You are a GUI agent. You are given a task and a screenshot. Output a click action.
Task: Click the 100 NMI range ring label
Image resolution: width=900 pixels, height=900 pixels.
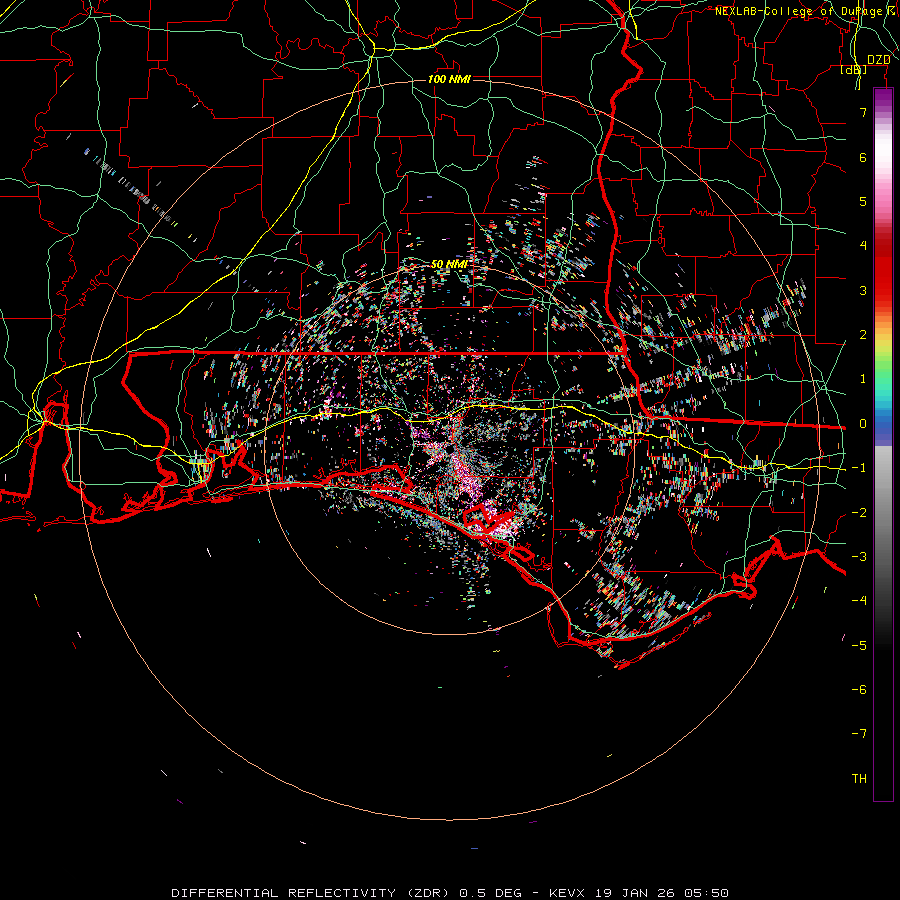(x=449, y=79)
